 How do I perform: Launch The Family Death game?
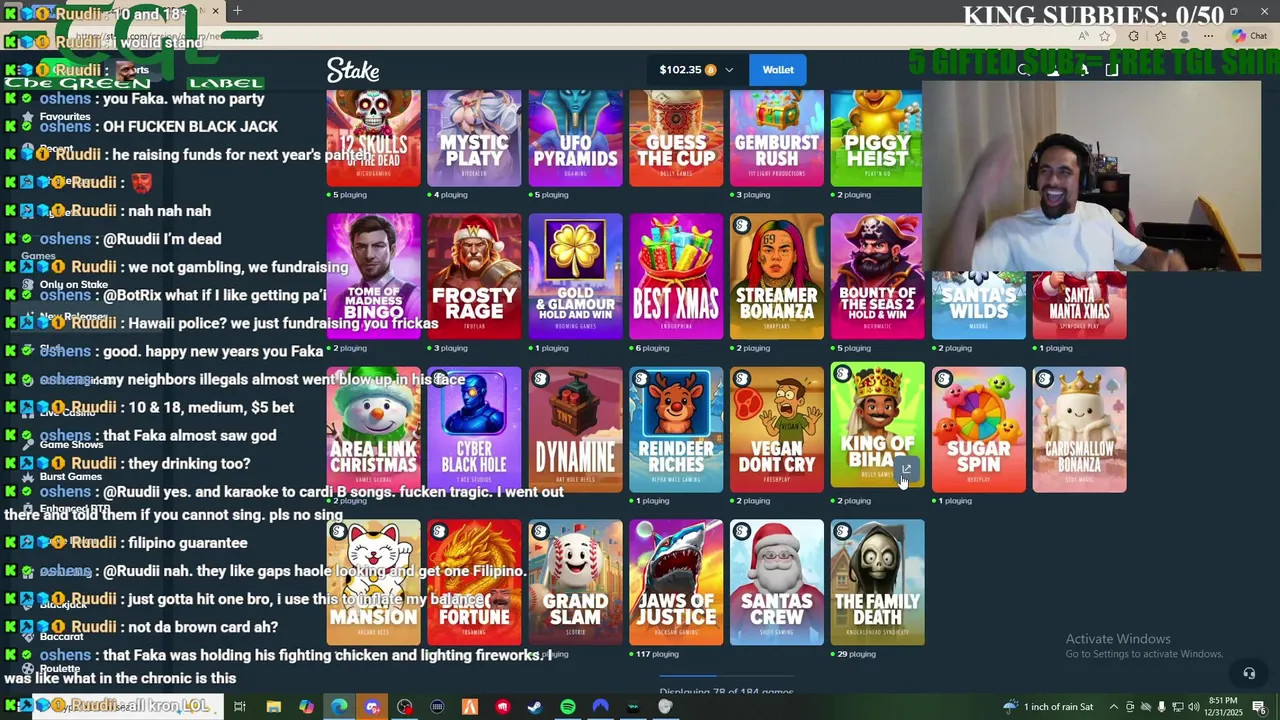(x=877, y=582)
